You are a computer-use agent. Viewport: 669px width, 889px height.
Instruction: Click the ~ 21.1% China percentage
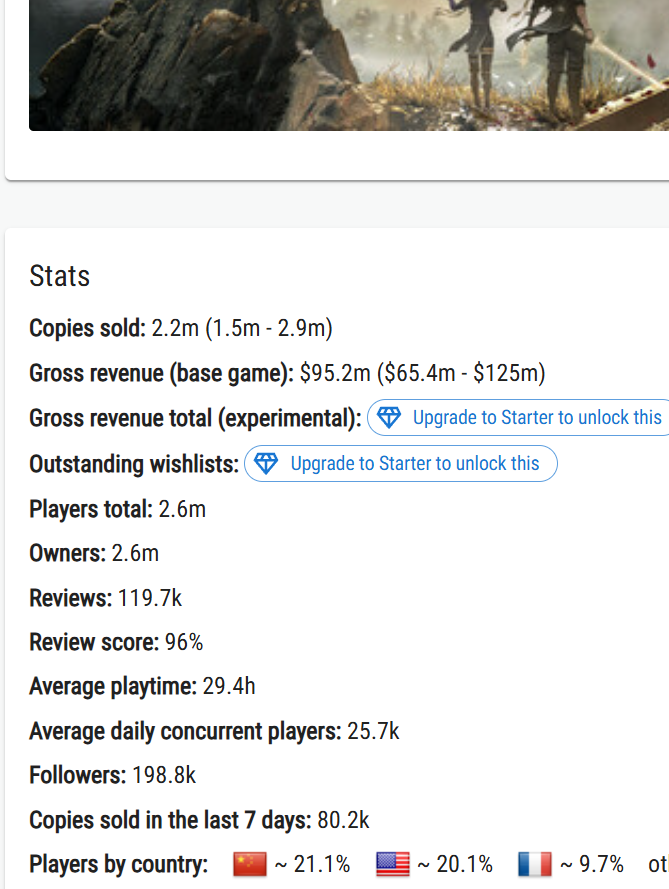point(312,865)
